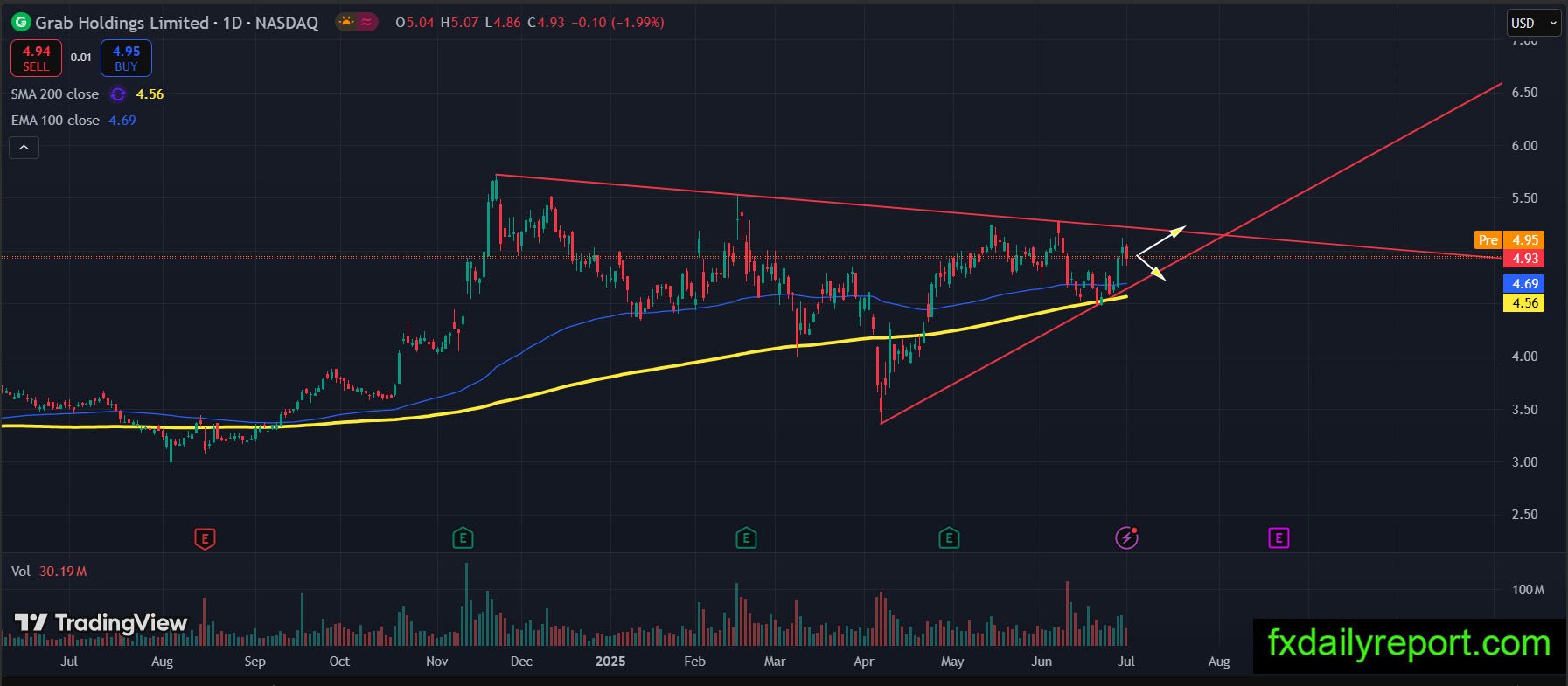Click the Sep label on time axis

pos(254,662)
